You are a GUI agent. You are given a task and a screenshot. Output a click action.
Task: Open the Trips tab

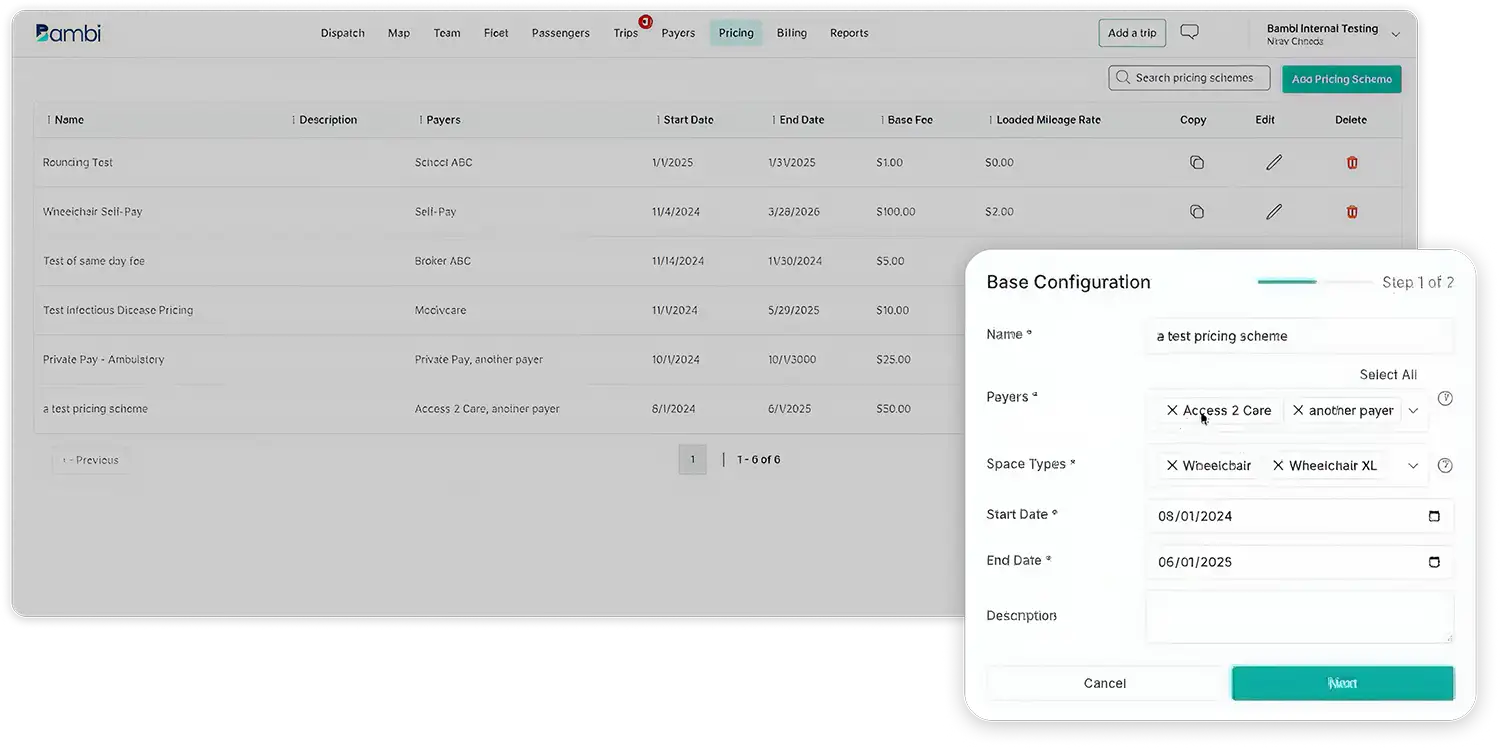coord(626,33)
